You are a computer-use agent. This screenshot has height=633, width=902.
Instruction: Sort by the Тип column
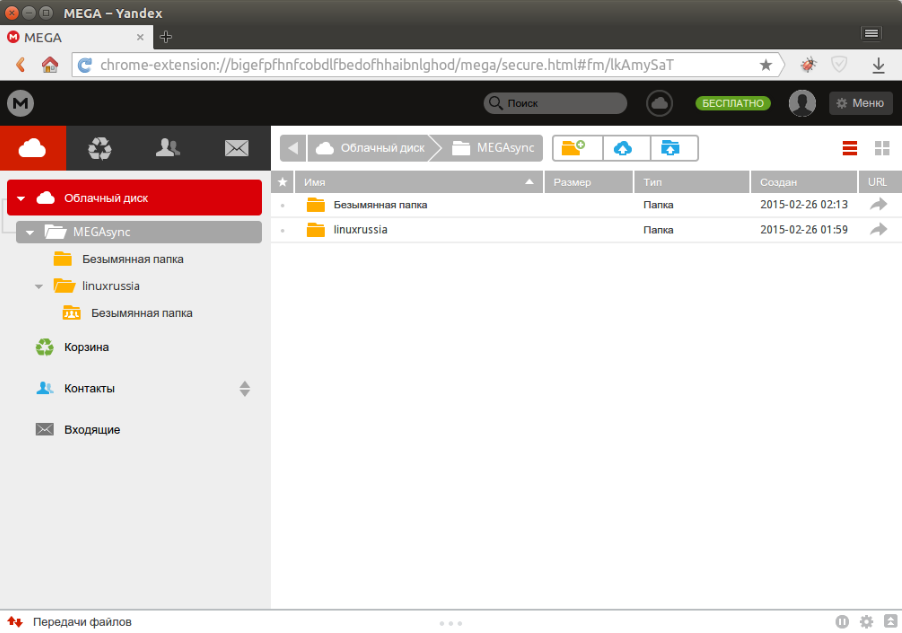click(692, 182)
